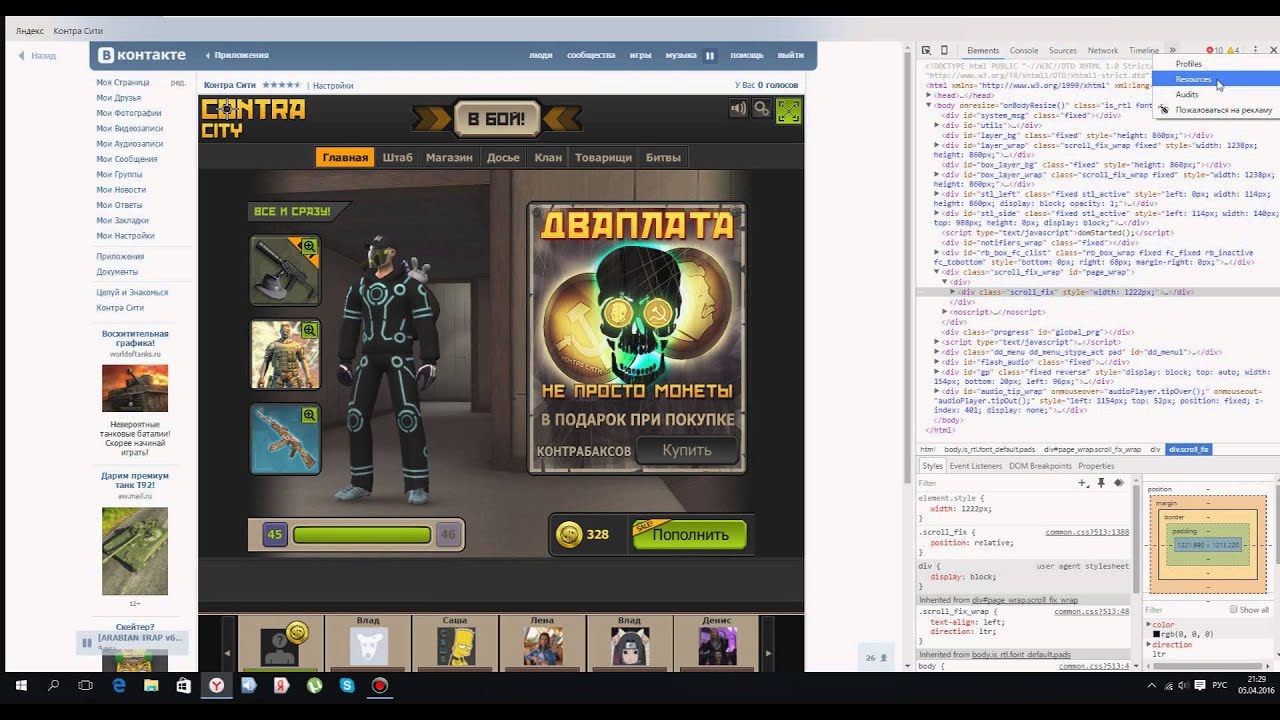Viewport: 1280px width, 720px height.
Task: Open DevTools three-dot customize menu
Action: (x=1254, y=50)
